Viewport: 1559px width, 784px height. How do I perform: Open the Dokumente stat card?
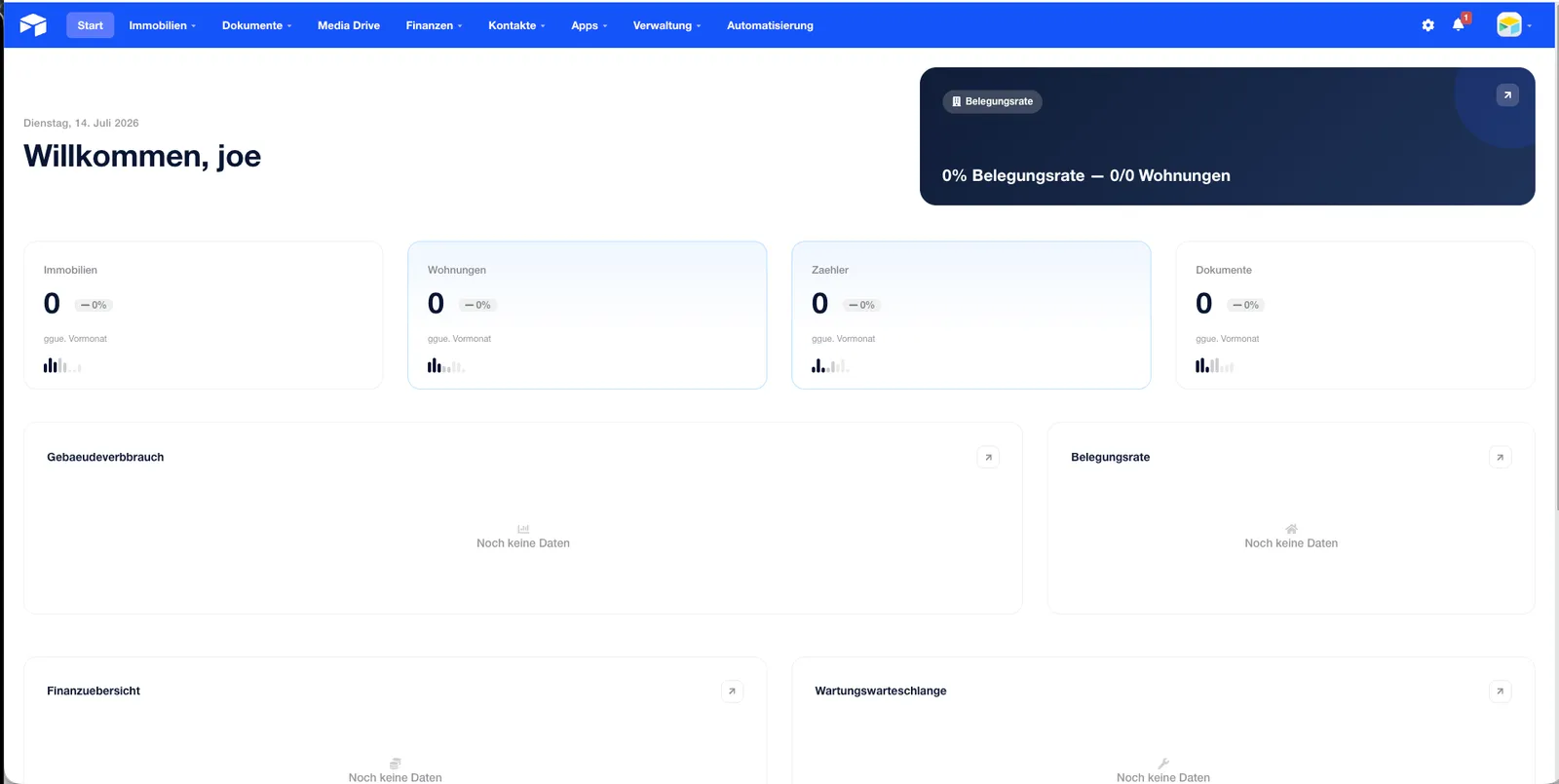[1354, 316]
